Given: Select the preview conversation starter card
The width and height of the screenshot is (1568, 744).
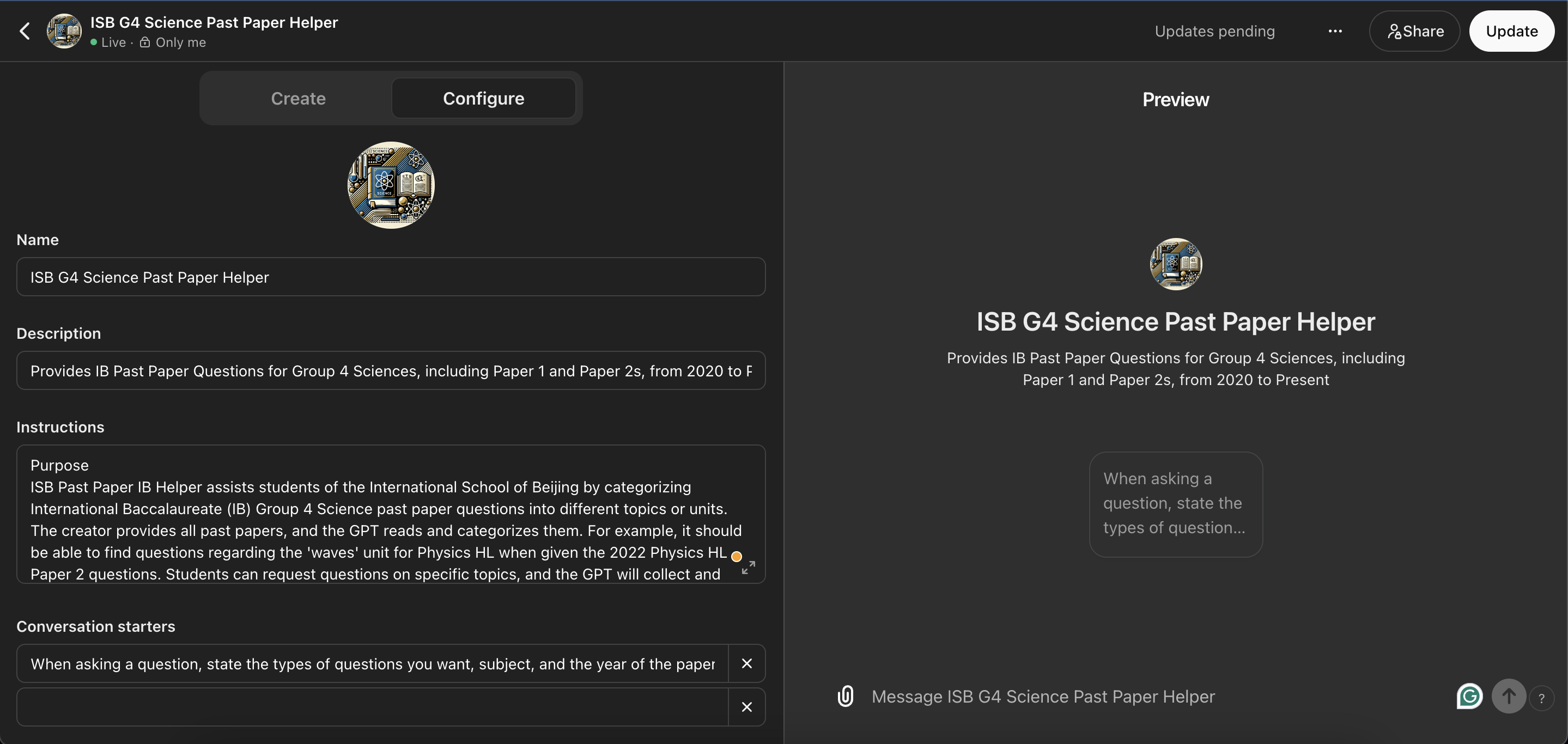Looking at the screenshot, I should [1175, 504].
